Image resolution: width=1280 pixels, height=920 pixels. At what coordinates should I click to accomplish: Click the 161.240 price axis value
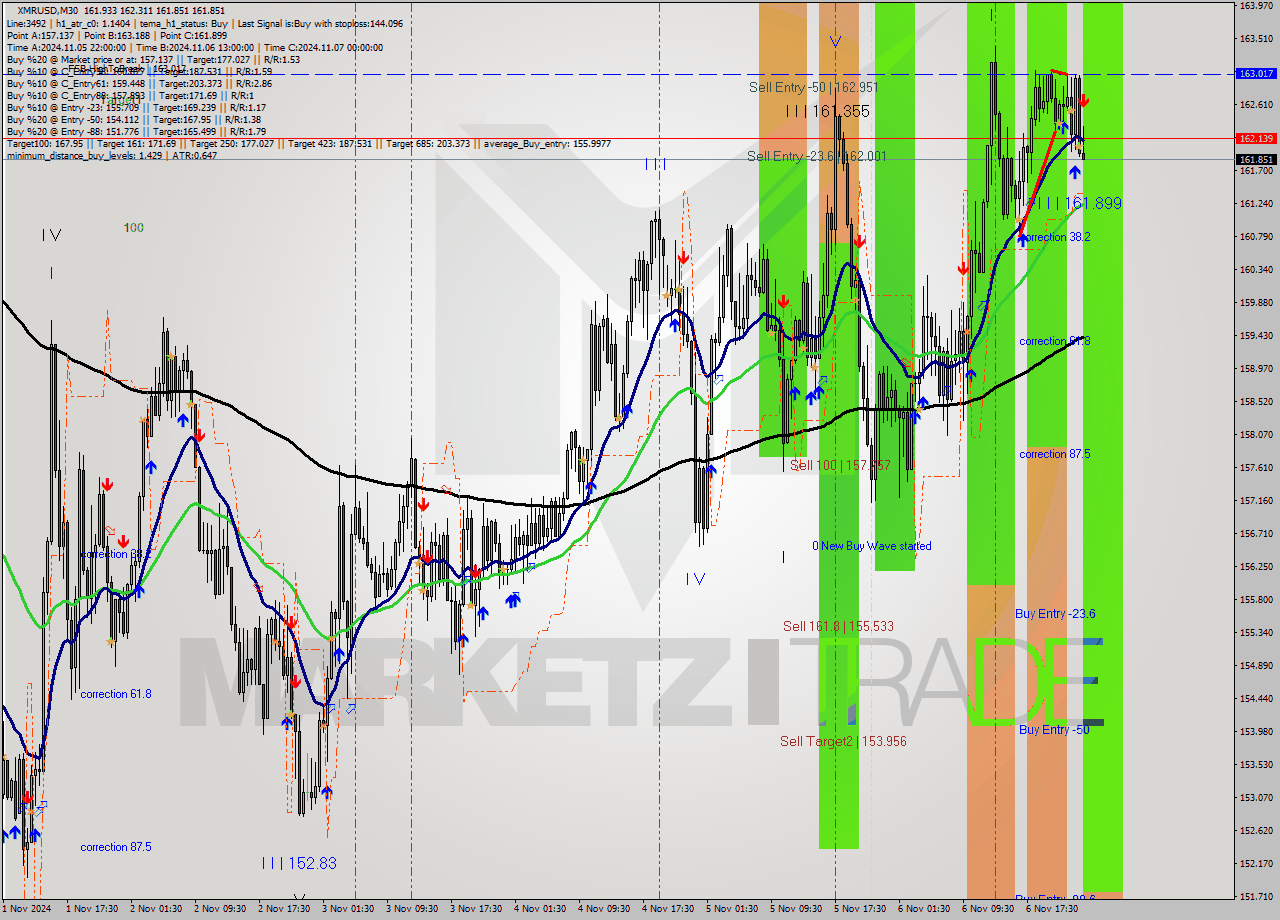[x=1256, y=203]
